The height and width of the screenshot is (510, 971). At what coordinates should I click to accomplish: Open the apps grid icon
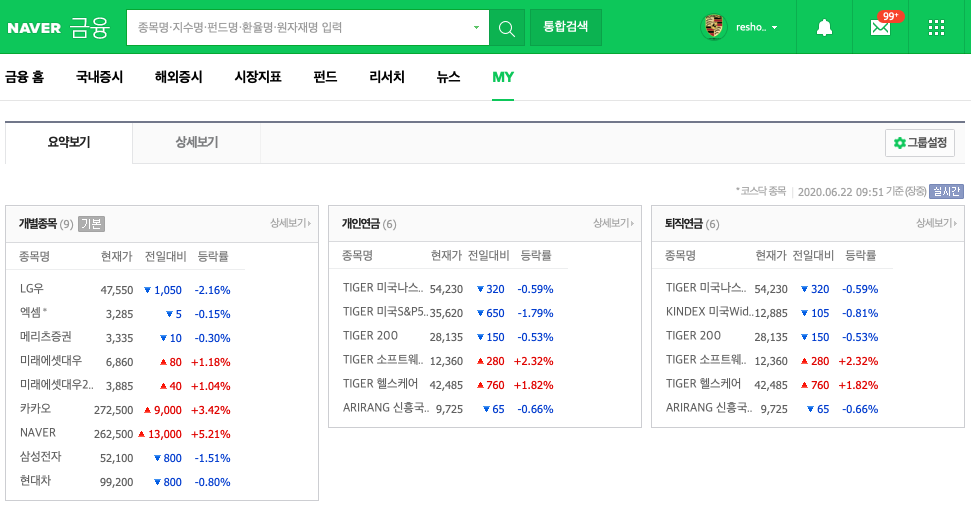[x=936, y=28]
